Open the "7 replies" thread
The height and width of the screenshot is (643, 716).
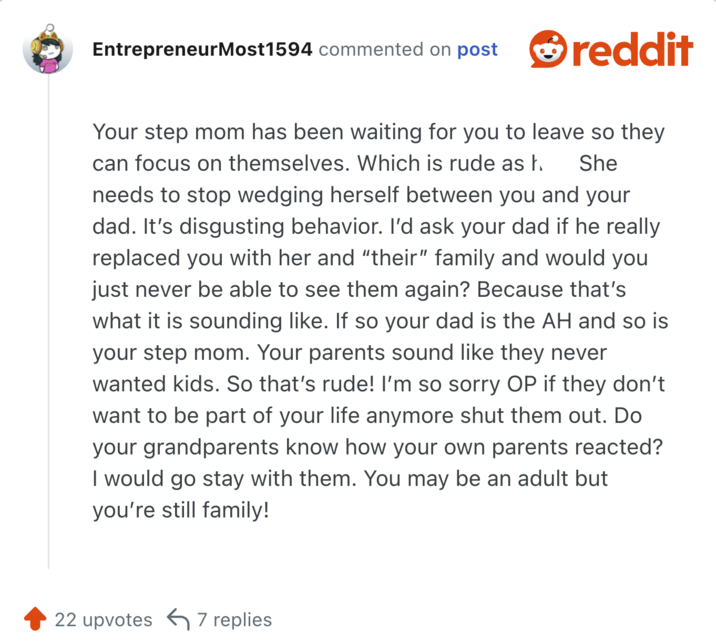tap(234, 620)
